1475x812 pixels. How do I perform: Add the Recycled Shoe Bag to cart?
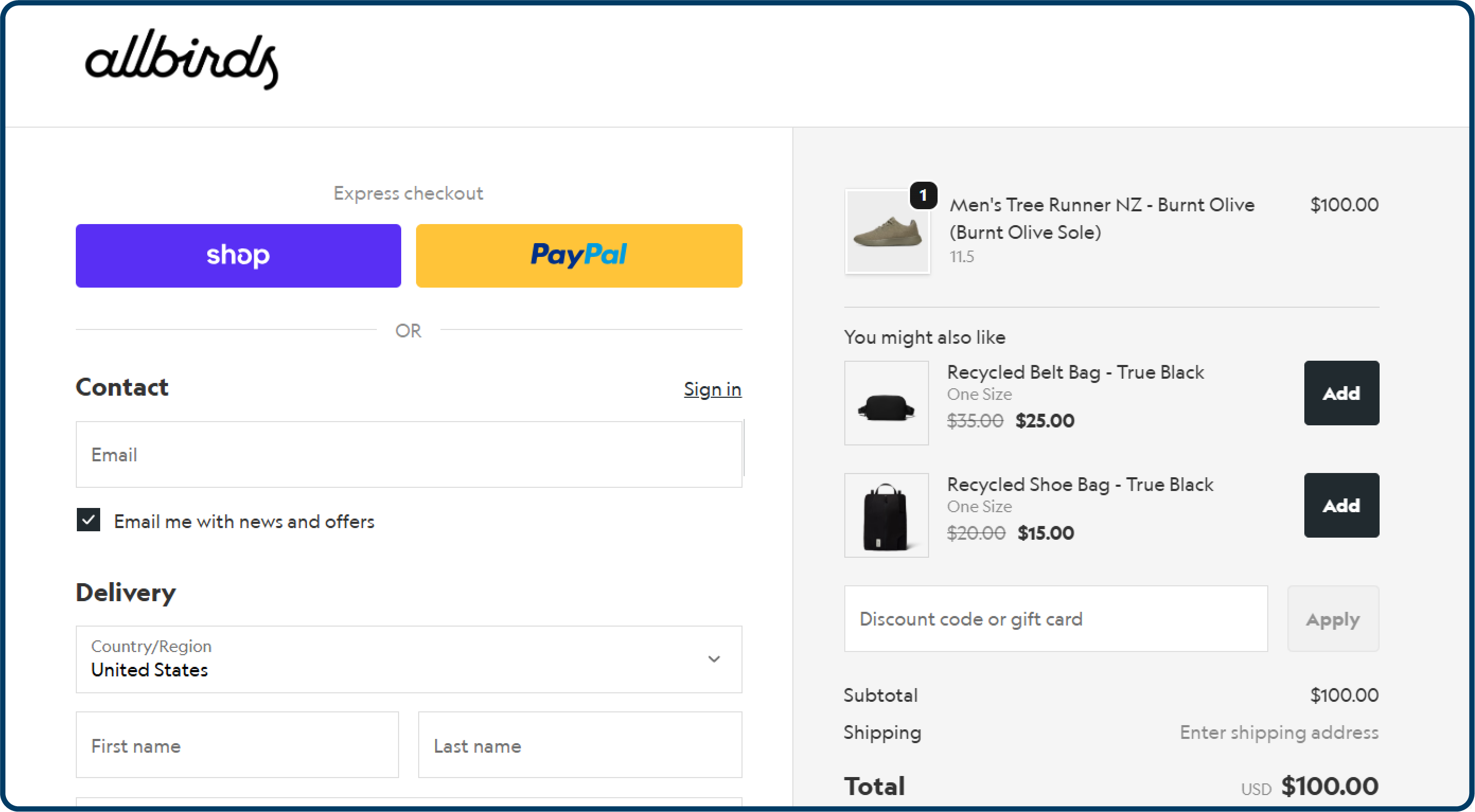point(1341,505)
